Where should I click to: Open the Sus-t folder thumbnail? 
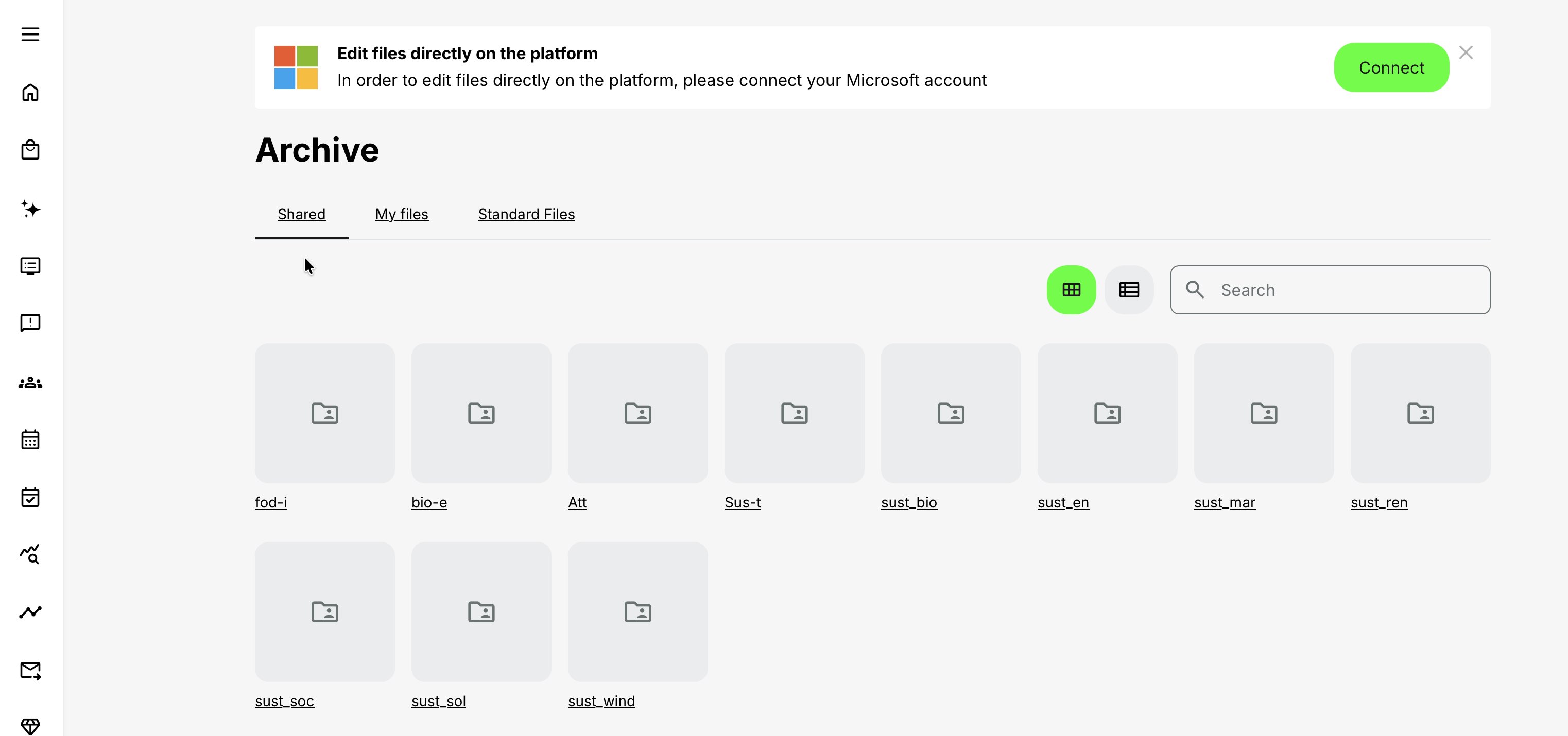click(795, 414)
